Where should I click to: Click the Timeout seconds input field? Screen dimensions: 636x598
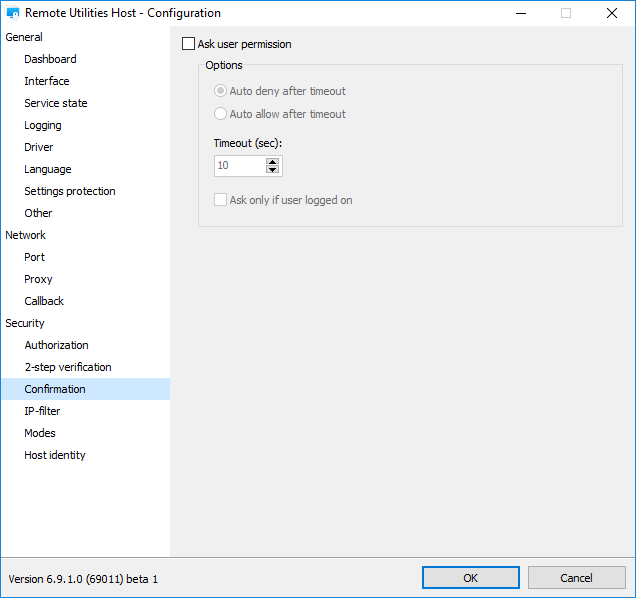click(239, 166)
